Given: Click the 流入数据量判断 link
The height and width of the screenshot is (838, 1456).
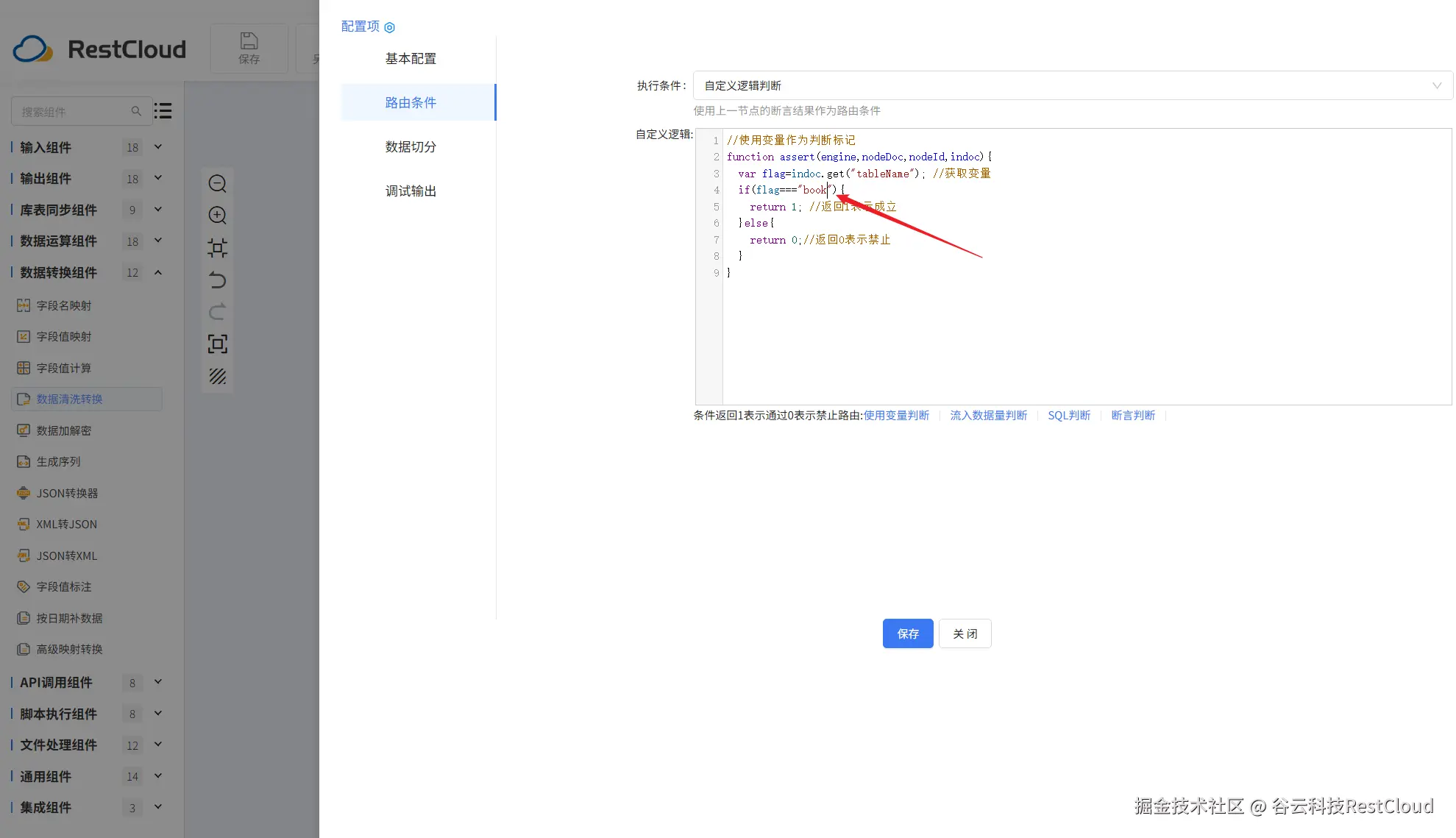Looking at the screenshot, I should tap(988, 415).
